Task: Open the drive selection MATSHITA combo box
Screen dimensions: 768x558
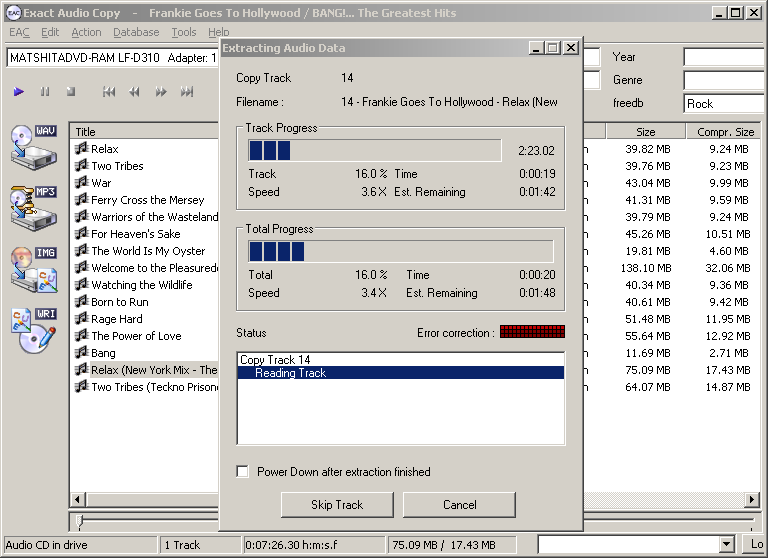Action: tap(113, 58)
